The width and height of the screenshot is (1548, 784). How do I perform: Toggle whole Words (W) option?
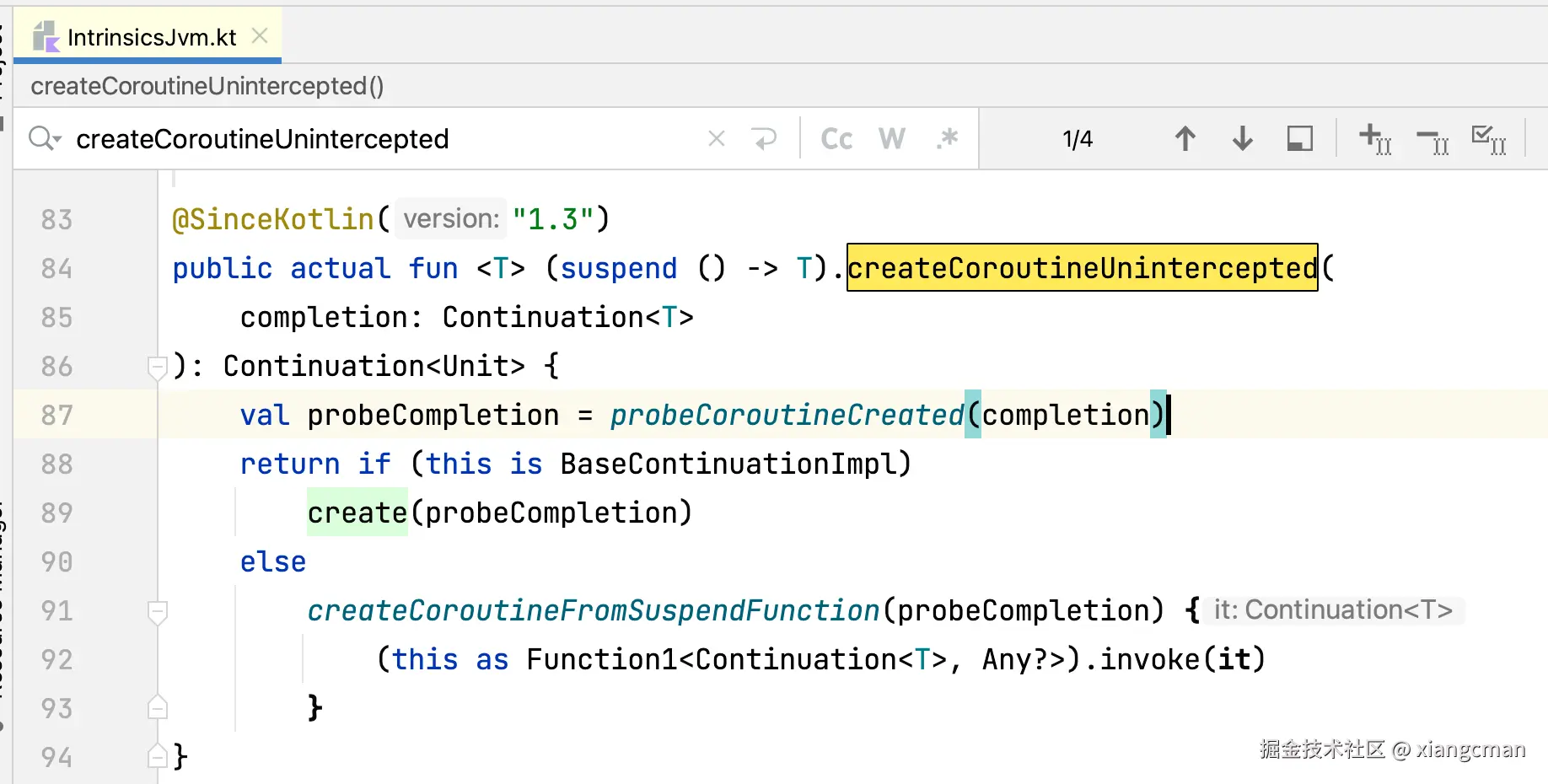(x=891, y=139)
